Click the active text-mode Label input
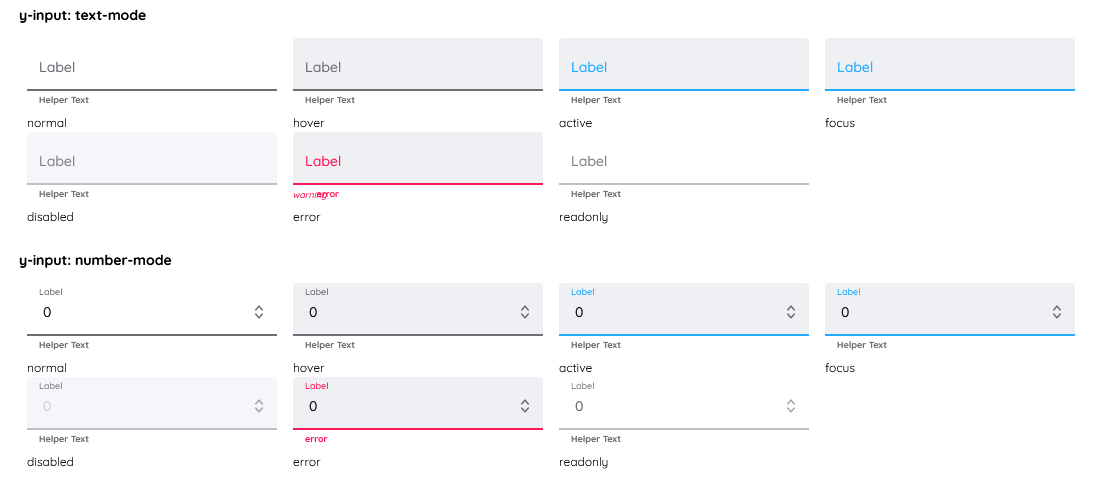This screenshot has width=1094, height=480. [684, 66]
